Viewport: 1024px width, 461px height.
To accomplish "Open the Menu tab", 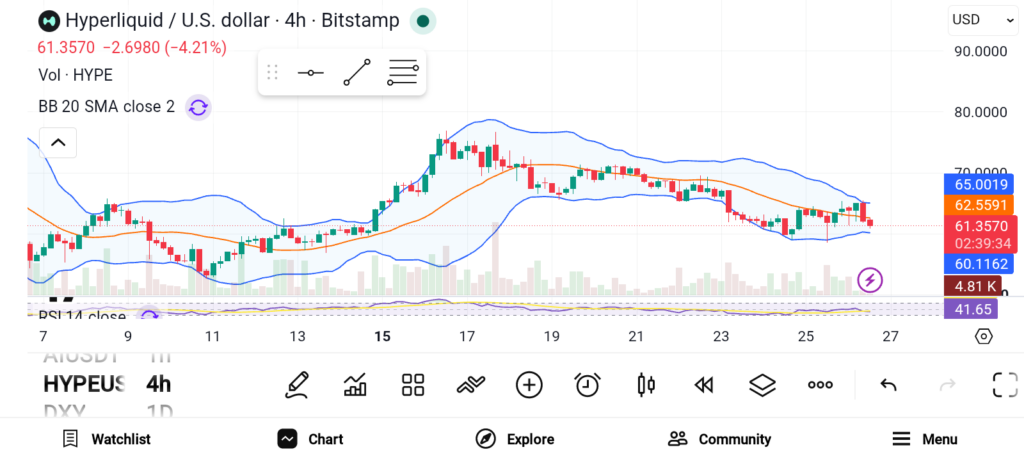I will click(925, 439).
